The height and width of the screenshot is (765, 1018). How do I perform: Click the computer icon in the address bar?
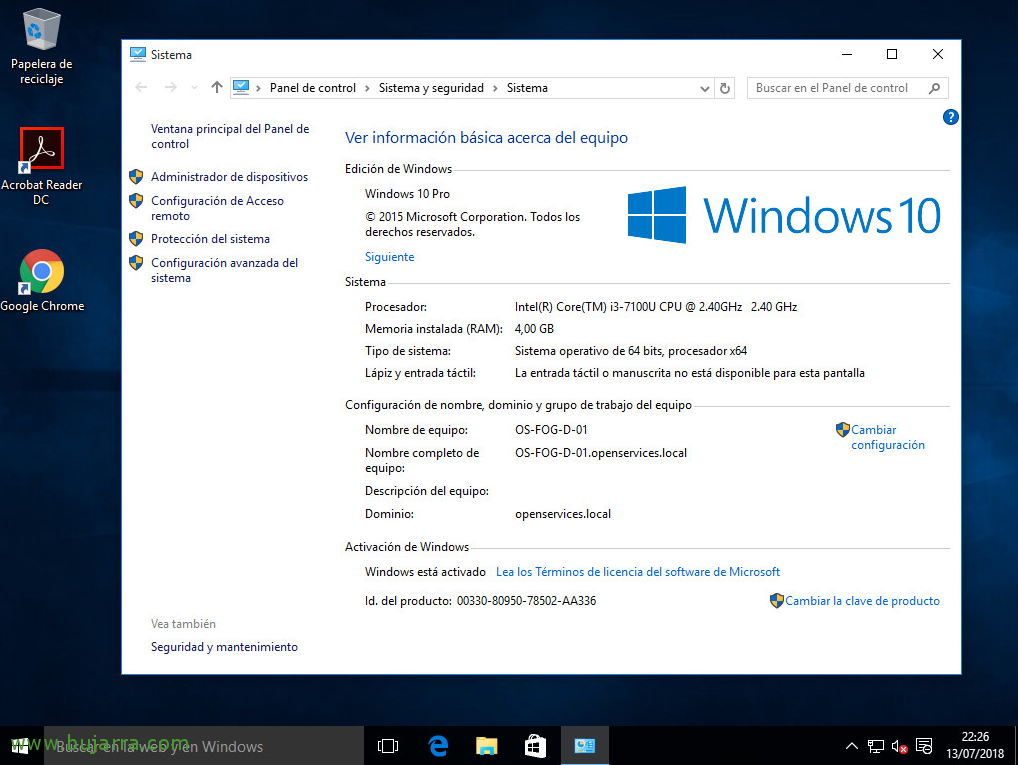[x=241, y=87]
